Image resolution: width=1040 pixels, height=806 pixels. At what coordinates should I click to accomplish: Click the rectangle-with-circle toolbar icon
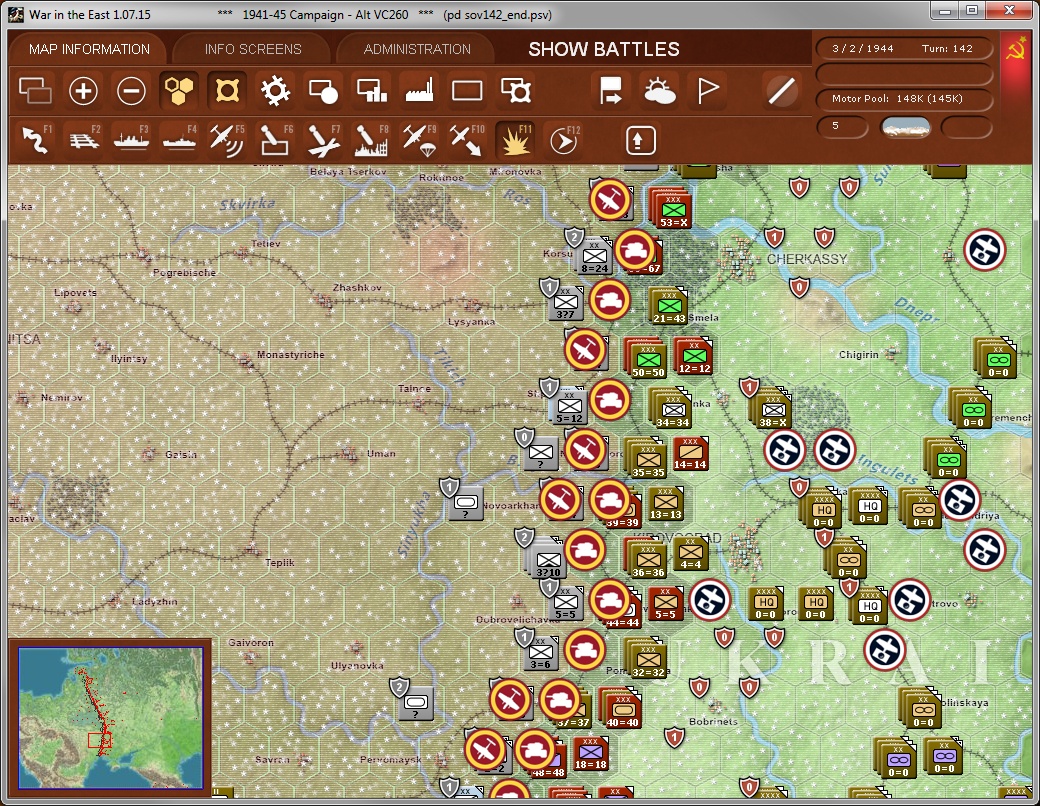click(323, 91)
